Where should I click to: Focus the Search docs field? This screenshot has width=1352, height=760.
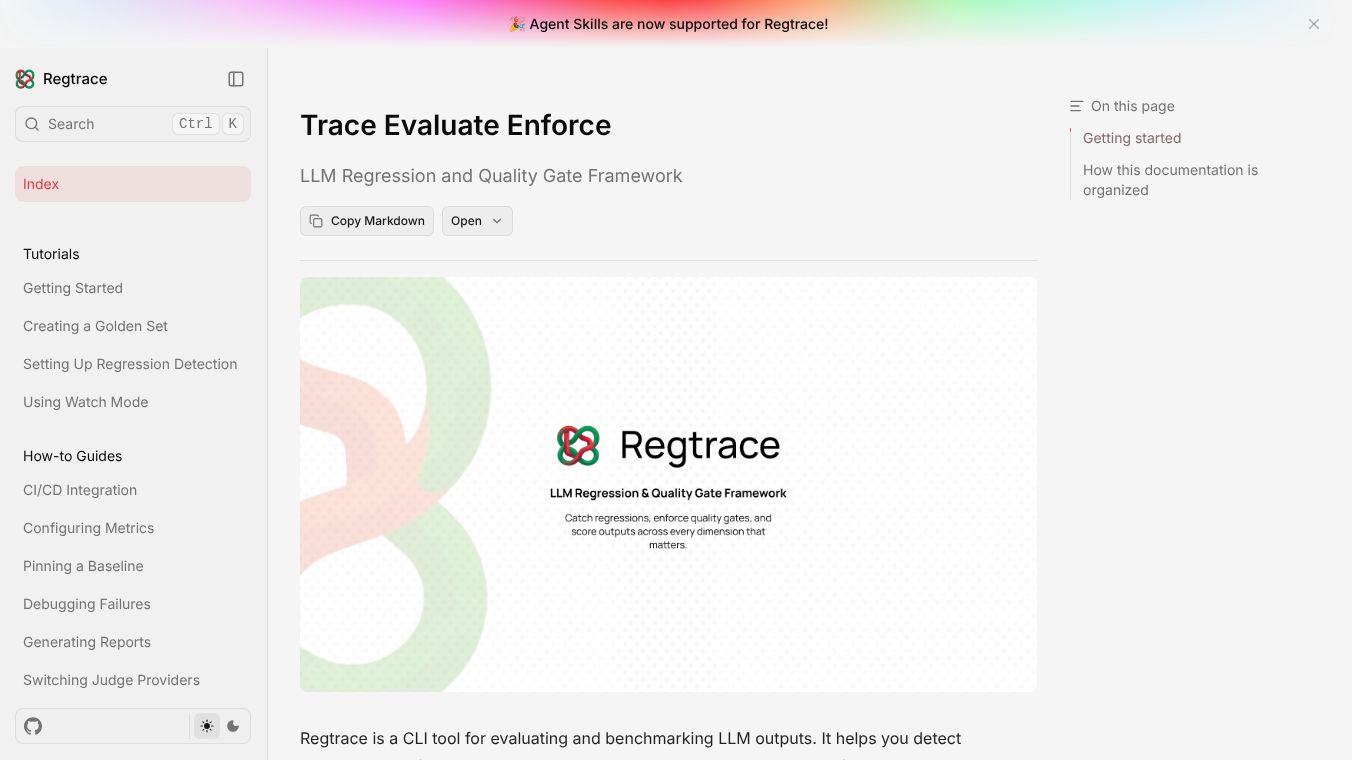click(x=133, y=124)
